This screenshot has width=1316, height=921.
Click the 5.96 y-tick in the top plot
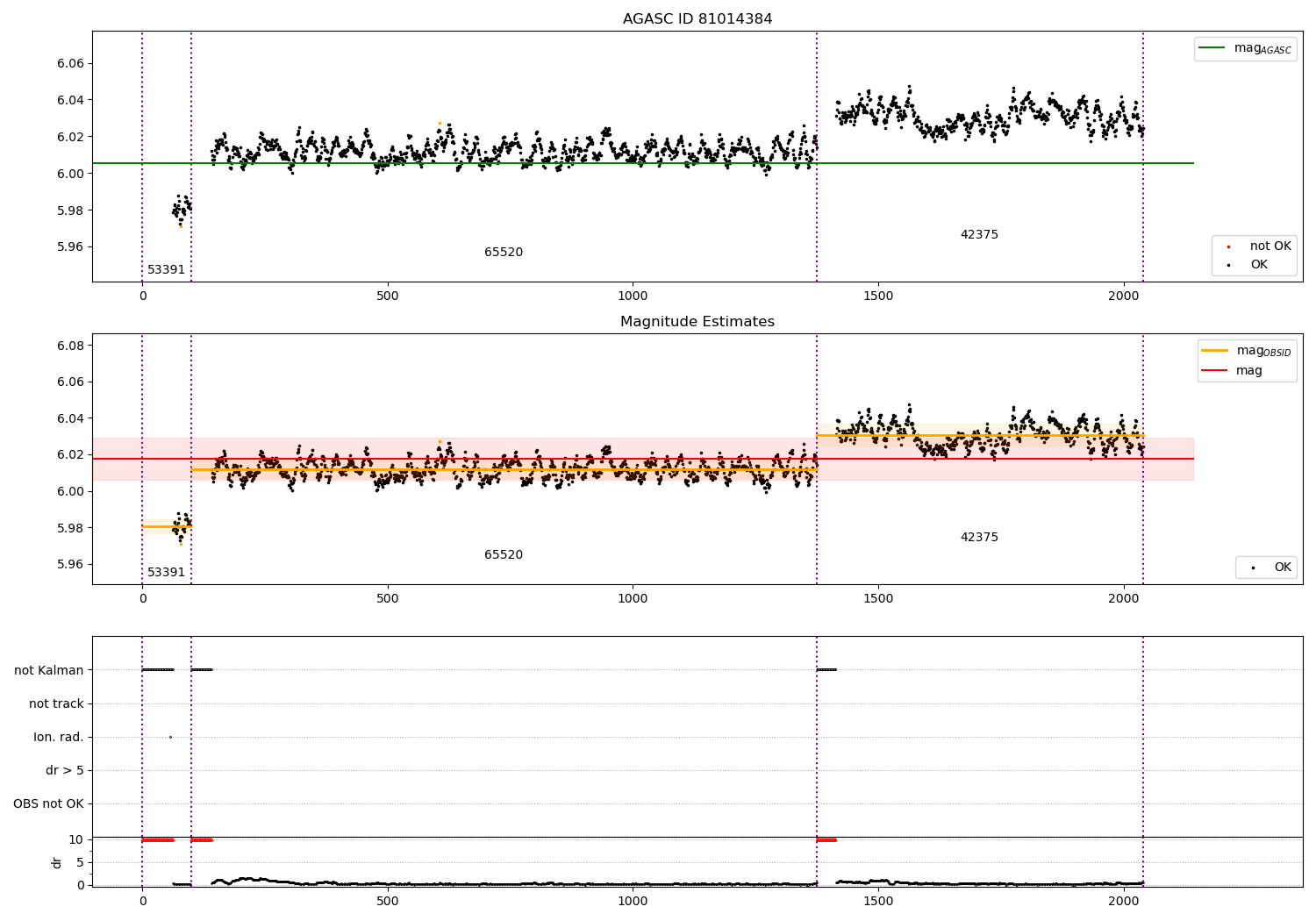[70, 246]
